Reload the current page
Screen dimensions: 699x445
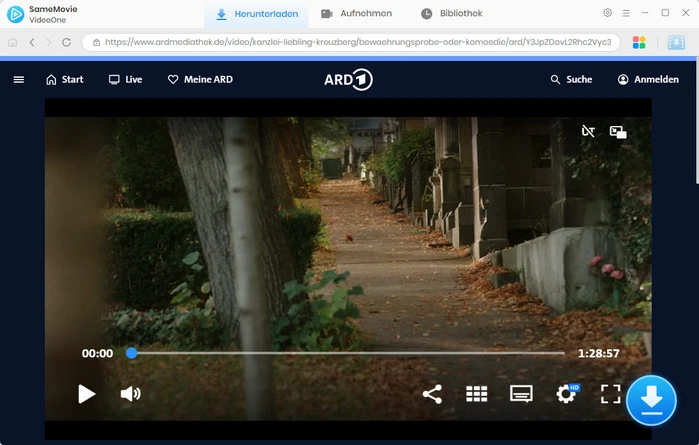coord(66,42)
